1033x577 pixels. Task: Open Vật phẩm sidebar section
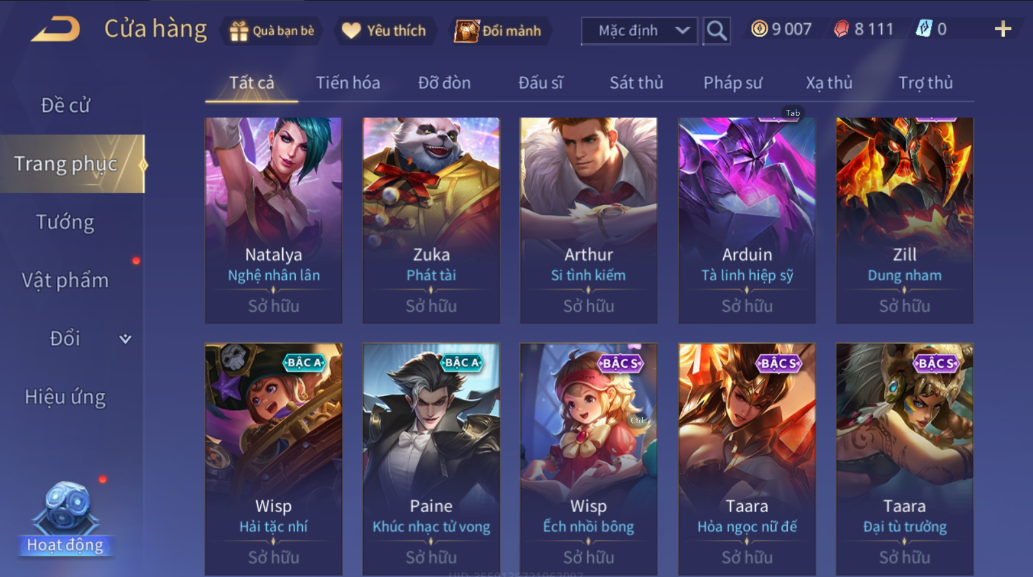click(65, 281)
